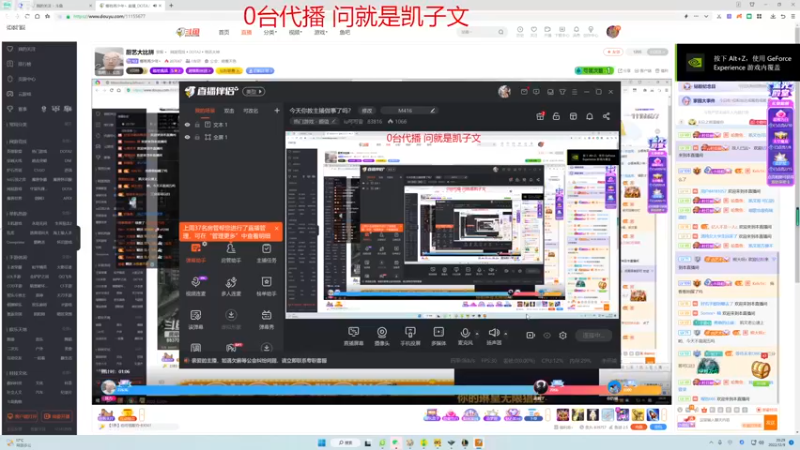Open companion hamburger menu icon
Screen dimensions: 800x450
pyautogui.click(x=574, y=92)
